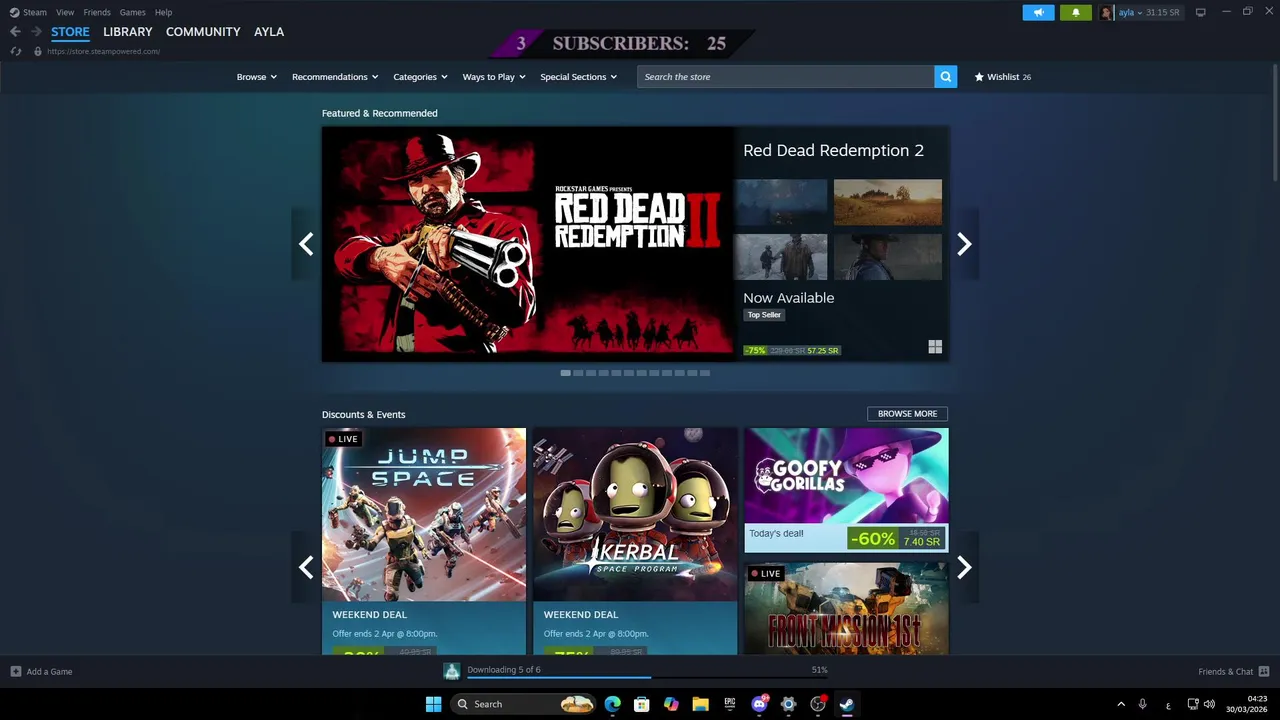Click the Big Picture mode monitor icon
Viewport: 1280px width, 720px height.
point(1200,12)
